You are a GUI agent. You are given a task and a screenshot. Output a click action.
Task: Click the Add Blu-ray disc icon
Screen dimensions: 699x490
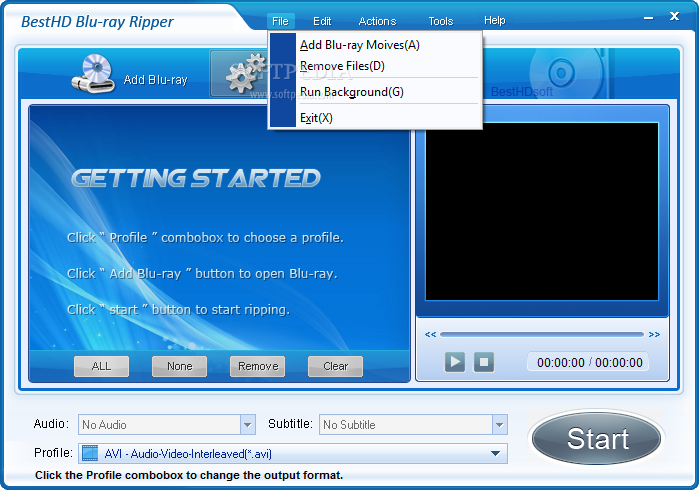point(94,74)
